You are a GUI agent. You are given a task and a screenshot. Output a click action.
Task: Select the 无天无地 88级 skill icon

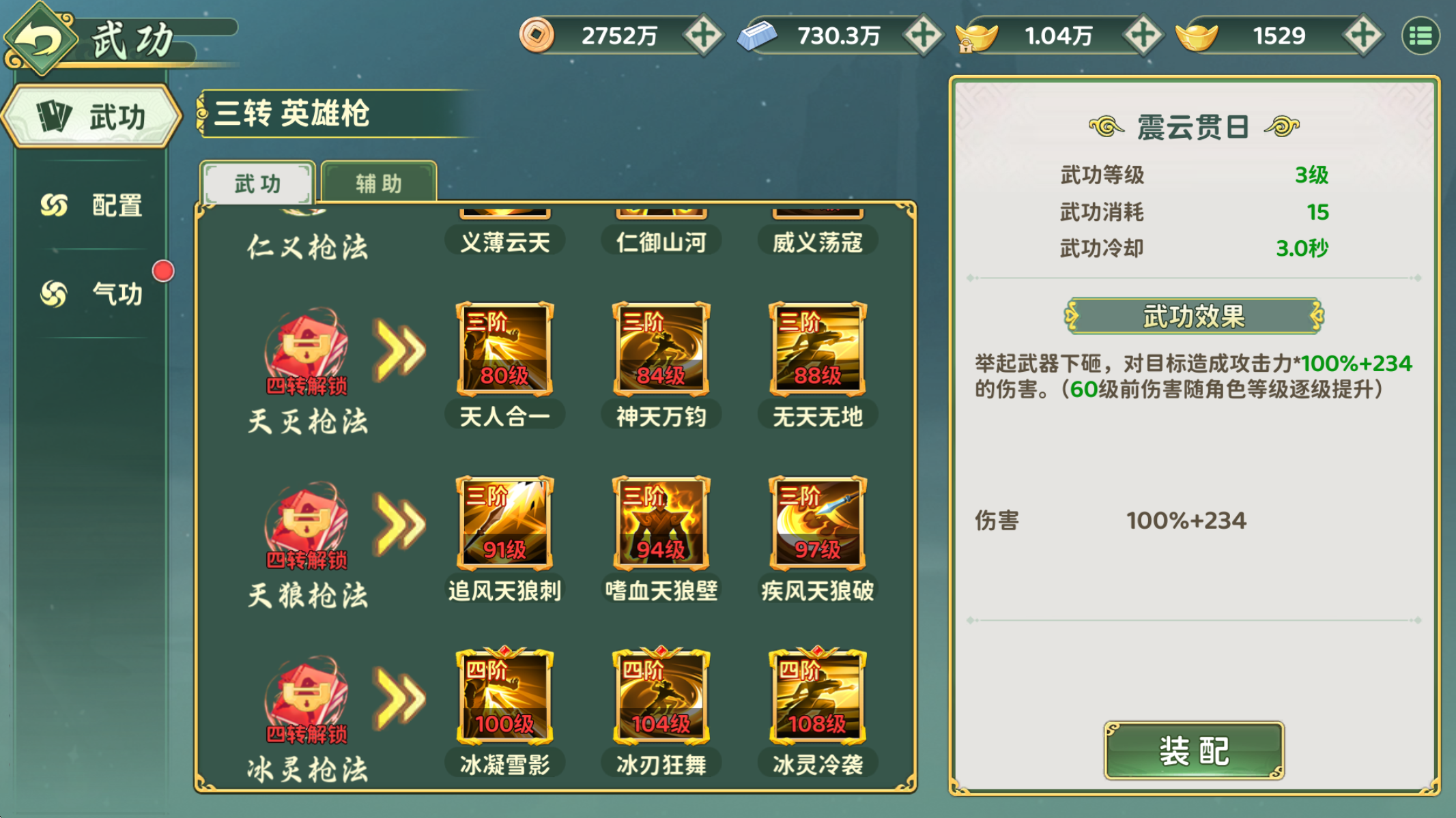(x=817, y=349)
